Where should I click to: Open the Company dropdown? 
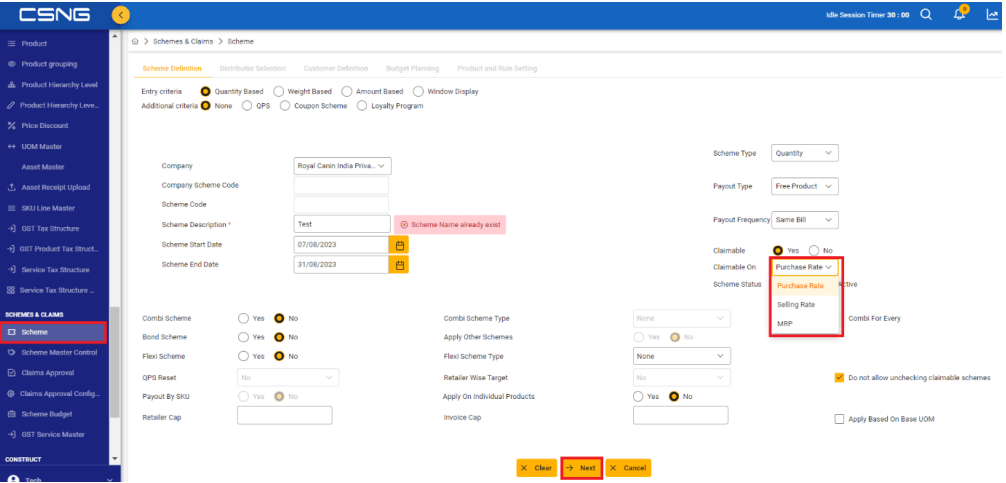coord(343,166)
